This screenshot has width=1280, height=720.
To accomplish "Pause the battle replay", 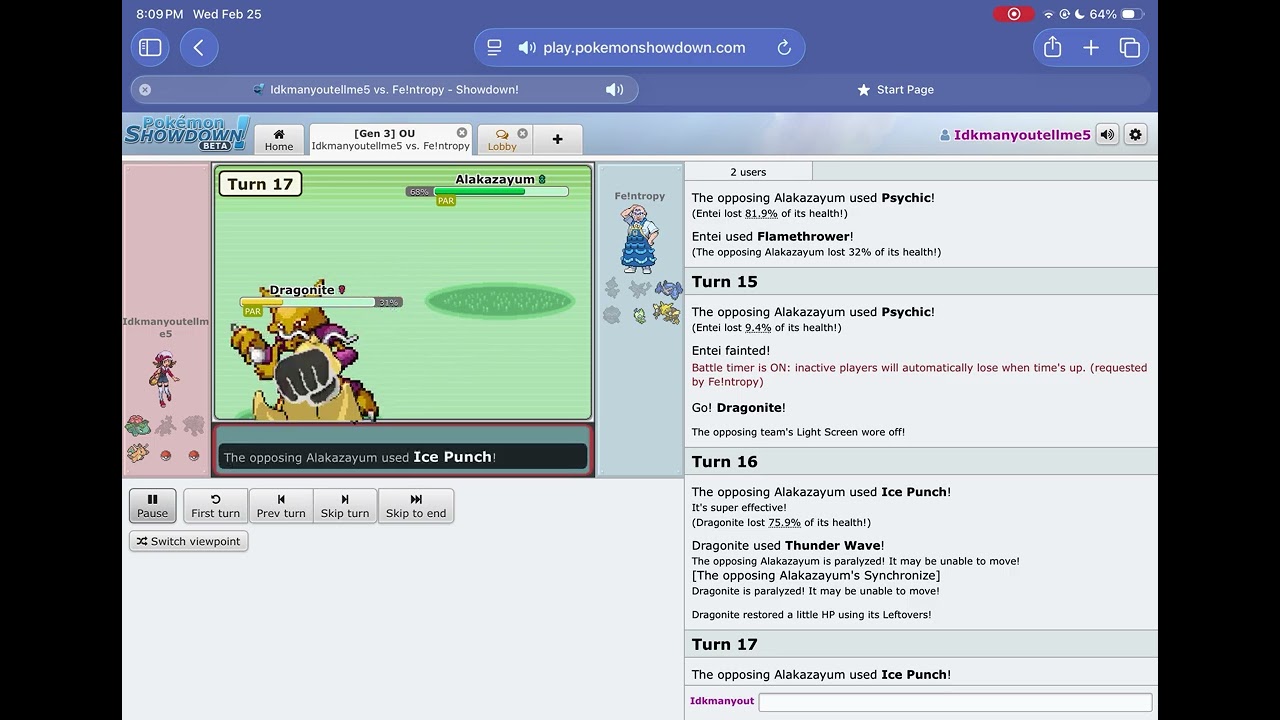I will pyautogui.click(x=152, y=505).
